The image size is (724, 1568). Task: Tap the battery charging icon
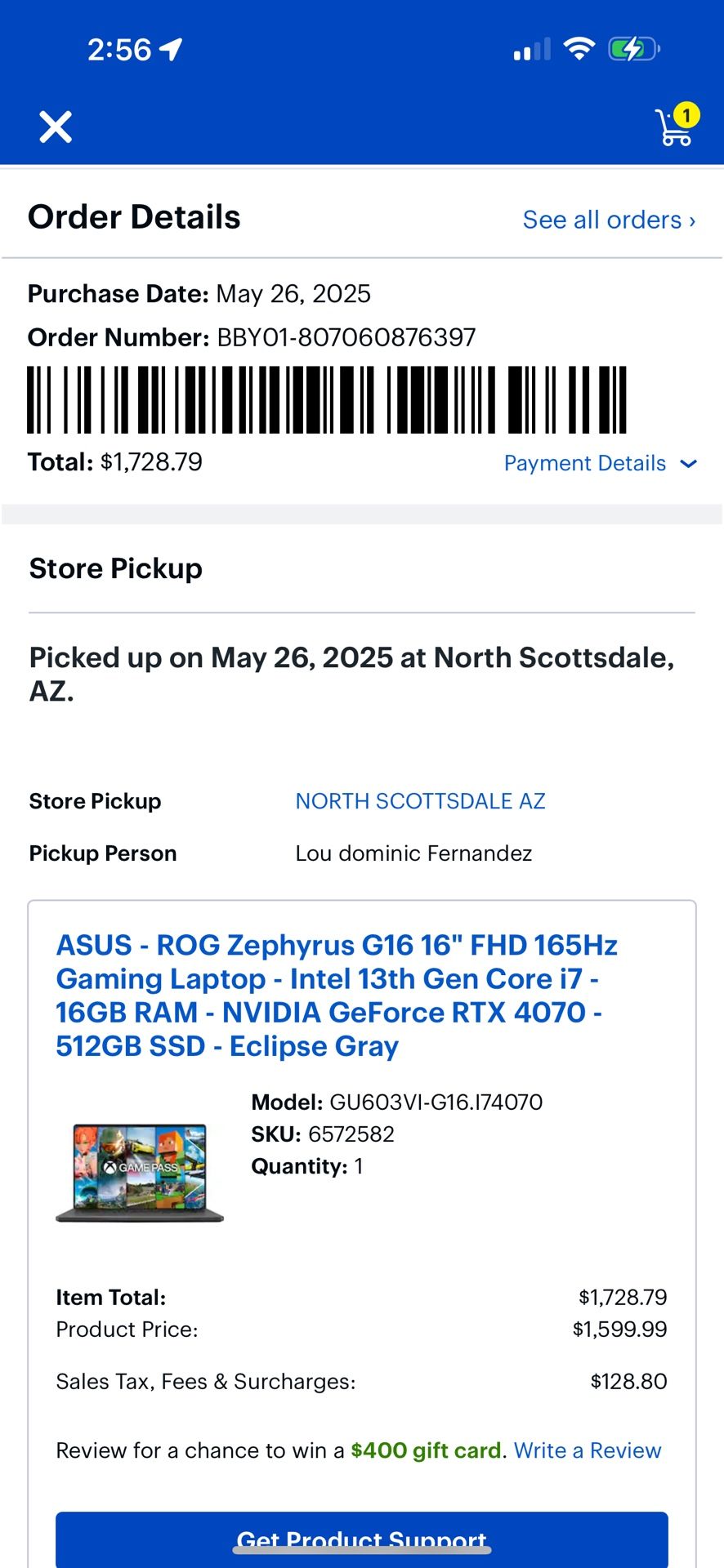tap(633, 49)
